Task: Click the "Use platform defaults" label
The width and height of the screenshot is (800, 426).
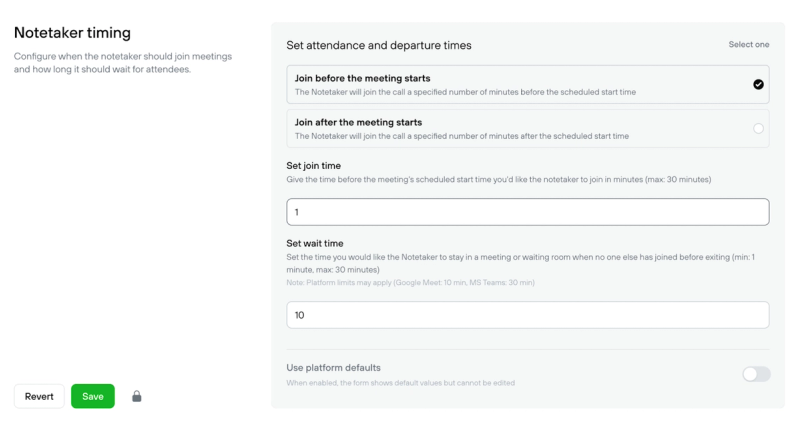Action: 333,367
